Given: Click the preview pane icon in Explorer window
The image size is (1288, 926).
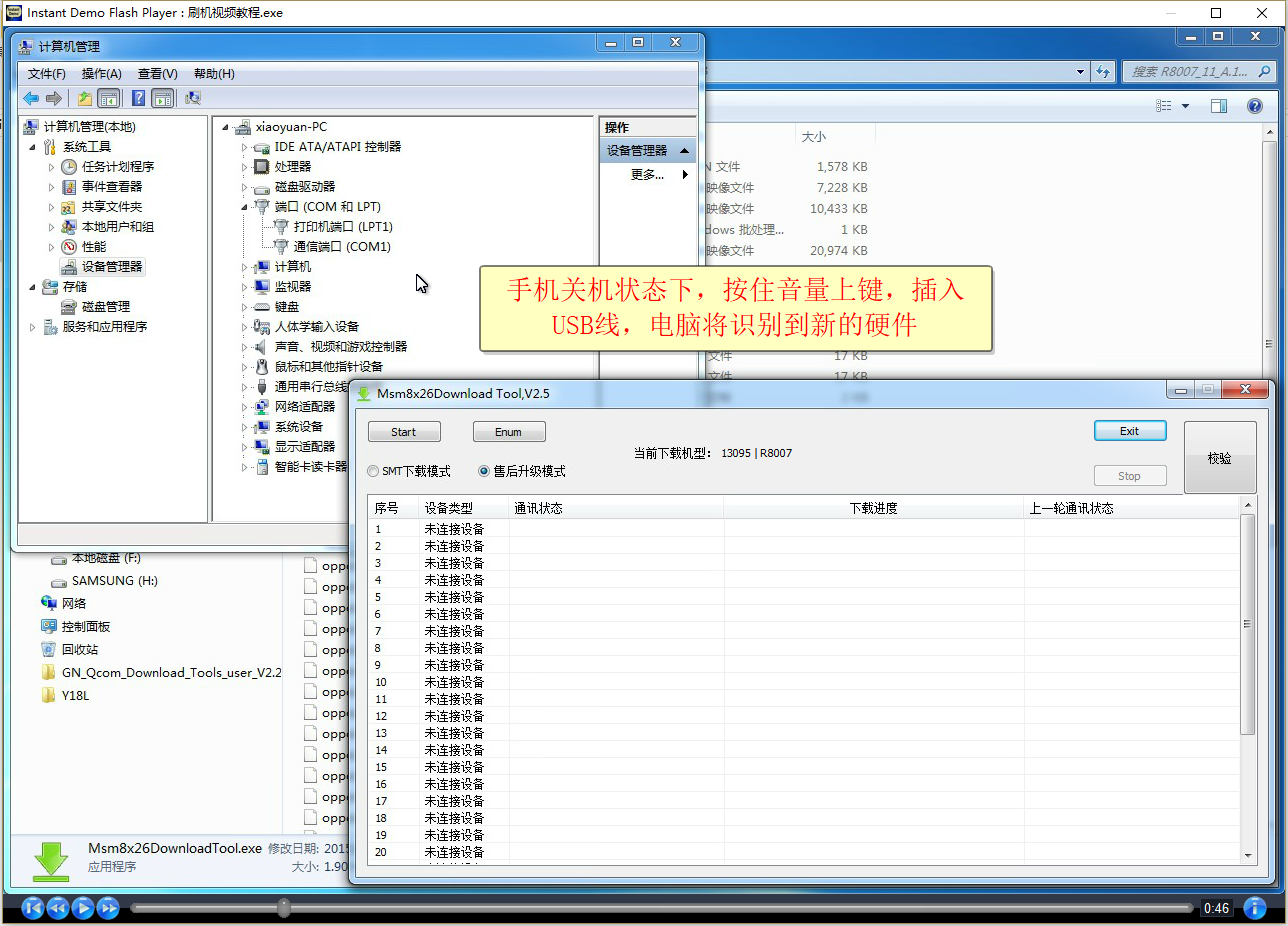Looking at the screenshot, I should point(1218,106).
